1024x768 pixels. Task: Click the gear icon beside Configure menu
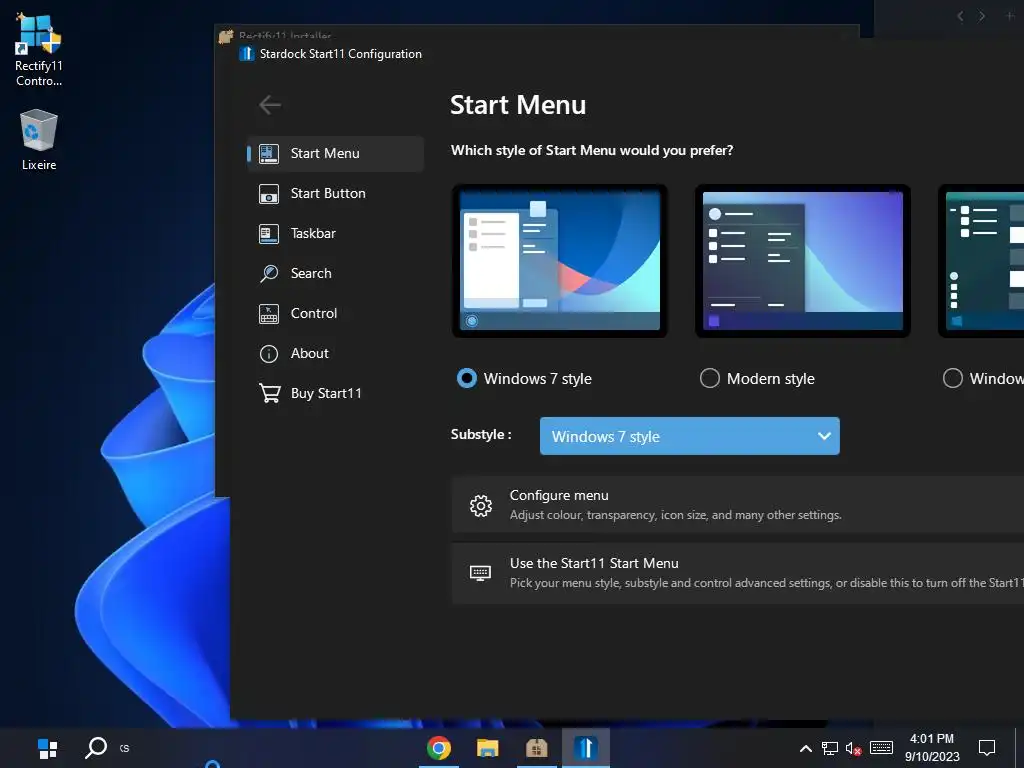pyautogui.click(x=481, y=505)
